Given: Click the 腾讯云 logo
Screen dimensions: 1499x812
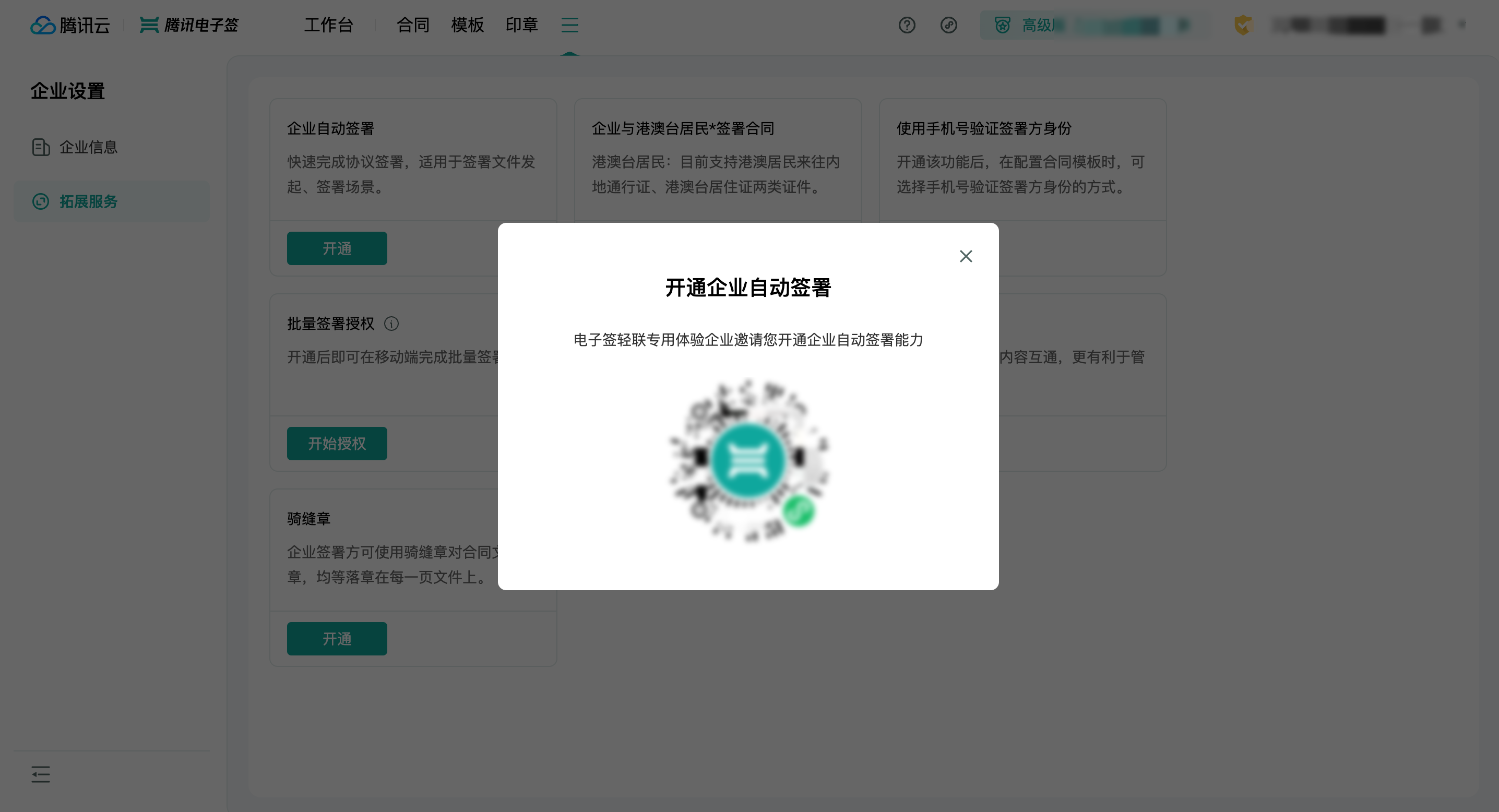Looking at the screenshot, I should (x=70, y=25).
